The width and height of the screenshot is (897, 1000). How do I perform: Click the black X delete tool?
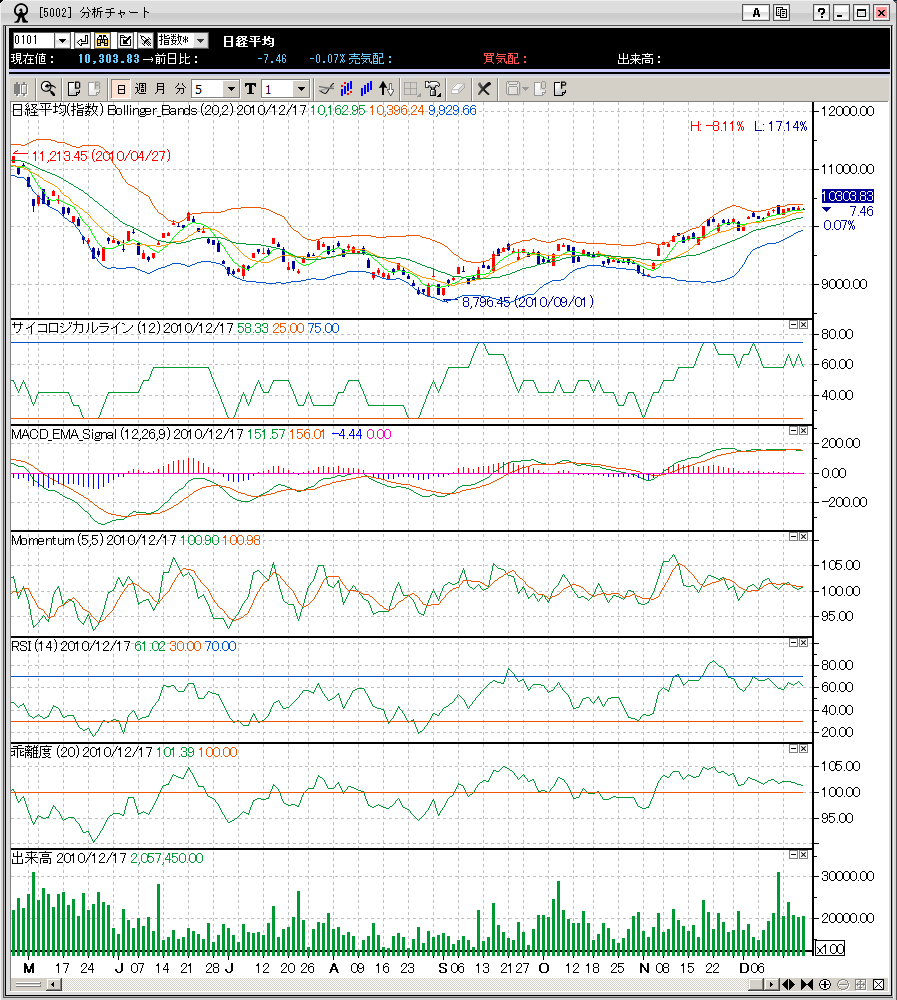(484, 89)
